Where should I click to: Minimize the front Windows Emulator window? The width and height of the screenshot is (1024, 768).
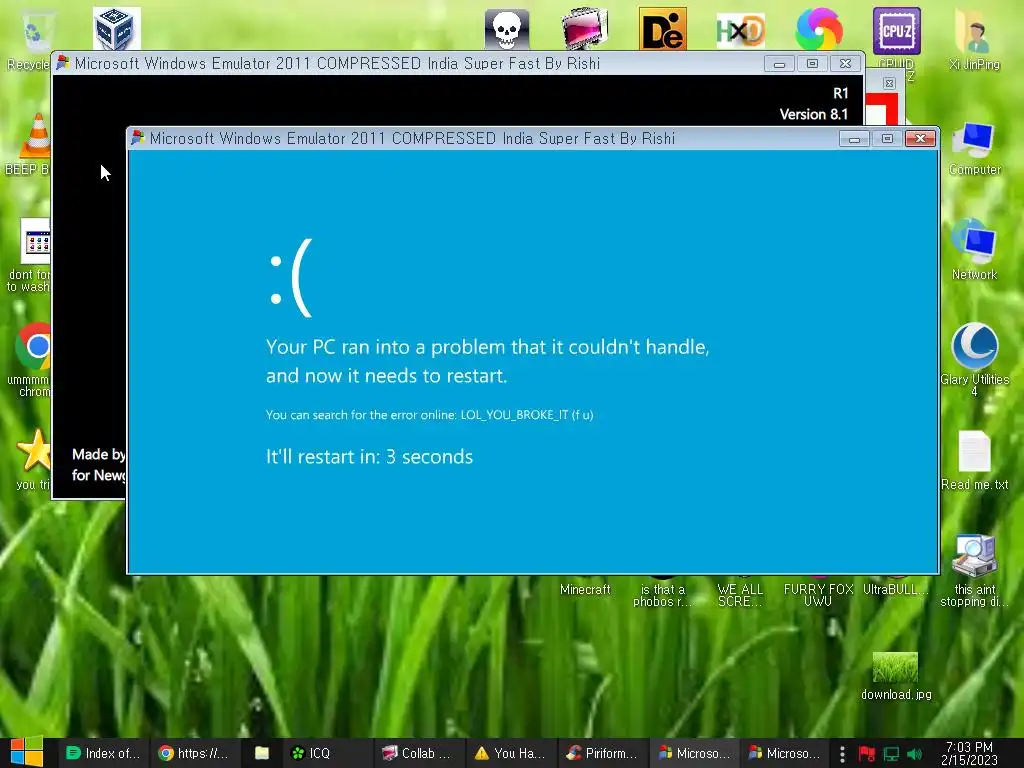tap(854, 138)
